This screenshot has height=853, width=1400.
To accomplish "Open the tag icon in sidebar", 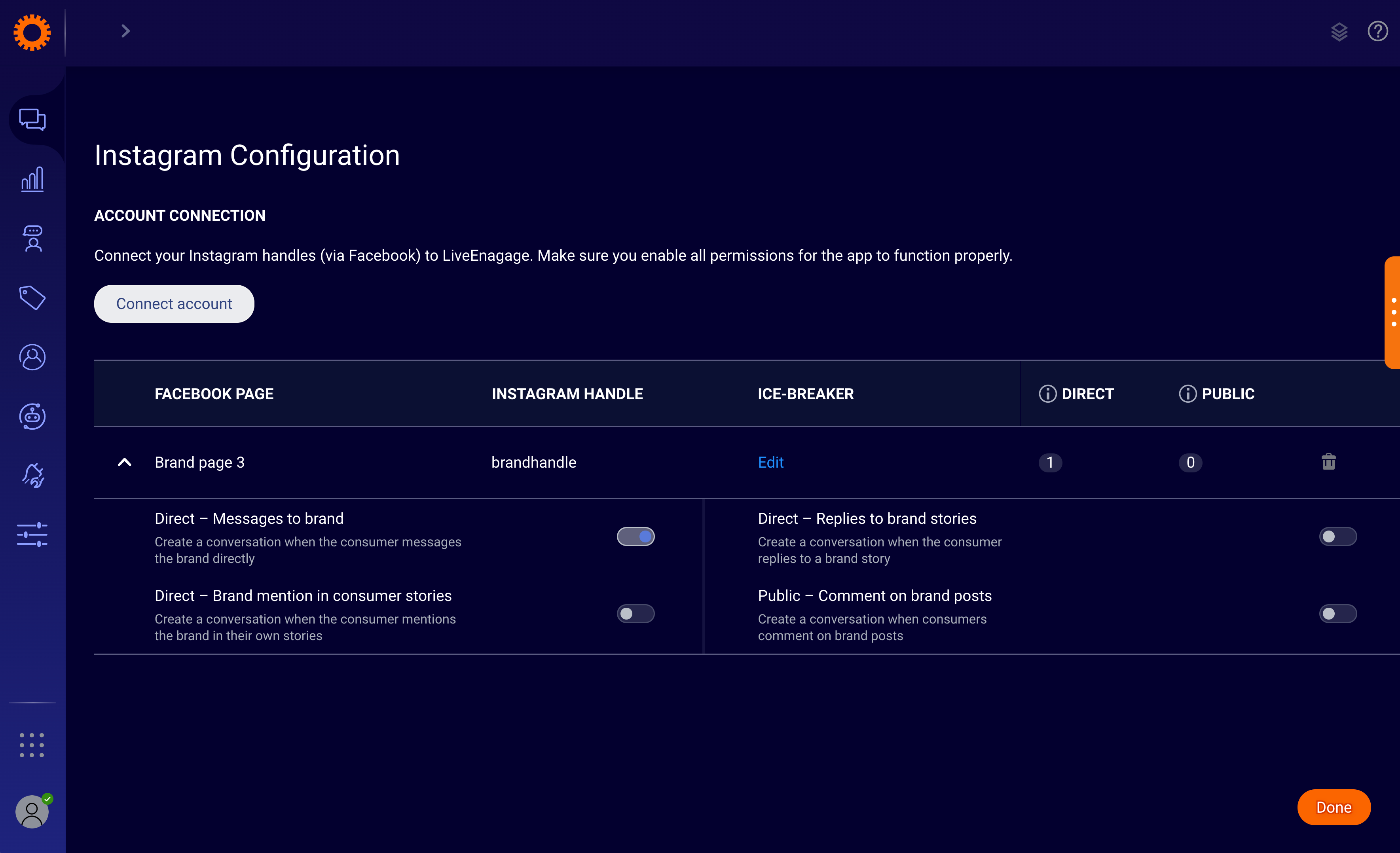I will tap(32, 298).
